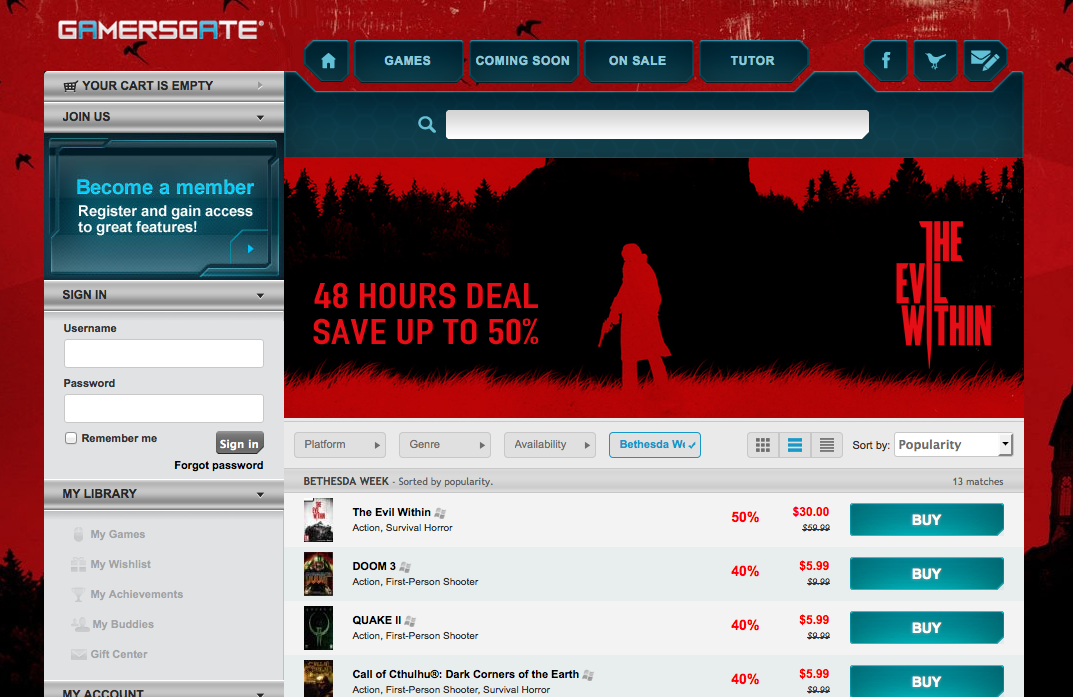Viewport: 1073px width, 697px height.
Task: Switch to detailed list view layout
Action: coord(794,445)
